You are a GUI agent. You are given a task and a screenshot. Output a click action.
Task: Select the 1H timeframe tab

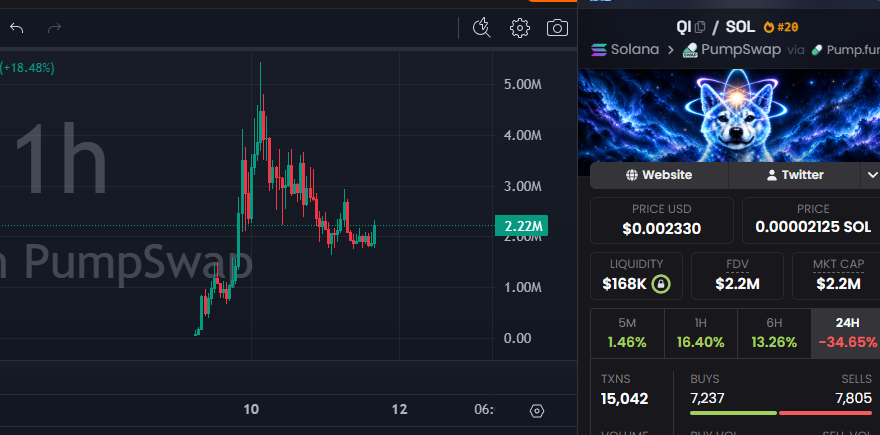700,333
